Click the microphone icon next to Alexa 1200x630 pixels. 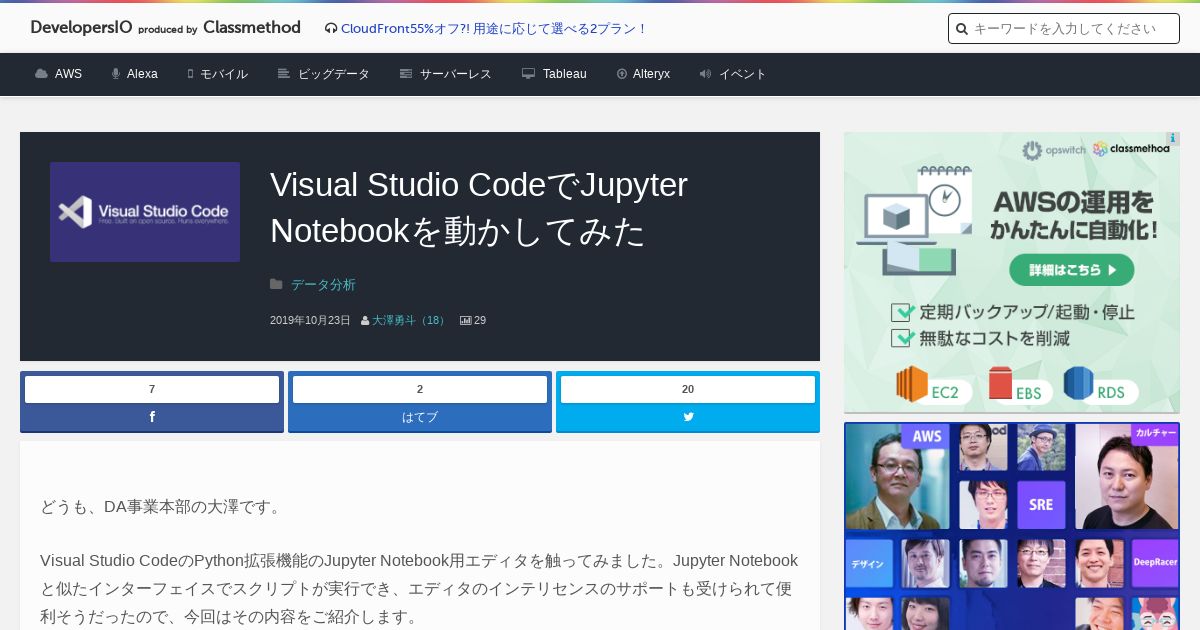[x=116, y=74]
